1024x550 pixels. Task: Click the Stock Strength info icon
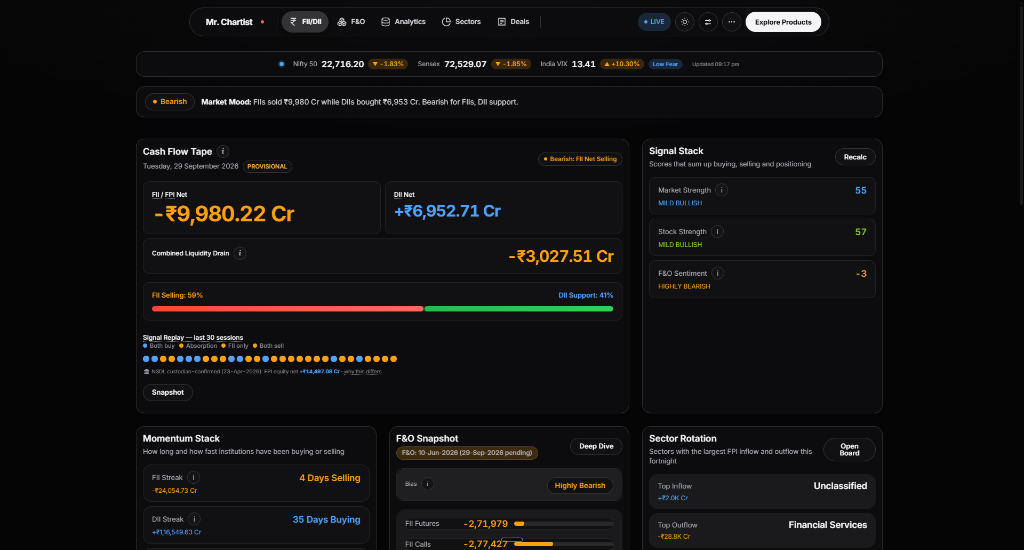[717, 232]
